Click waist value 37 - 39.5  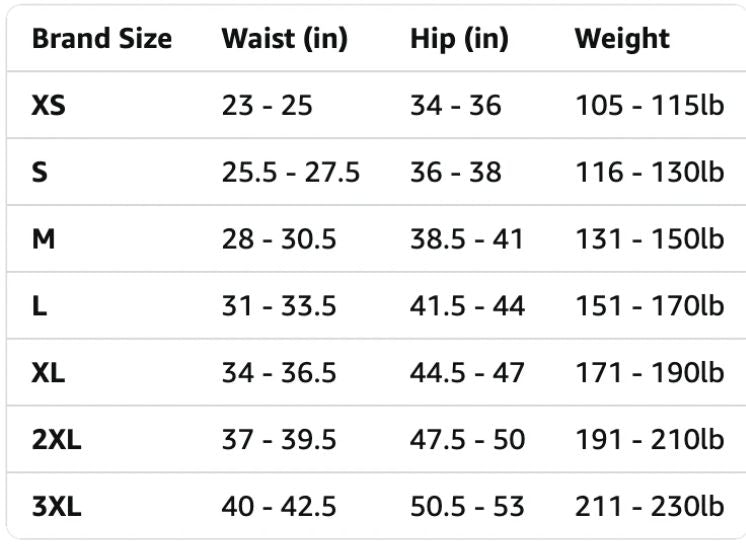[x=279, y=440]
